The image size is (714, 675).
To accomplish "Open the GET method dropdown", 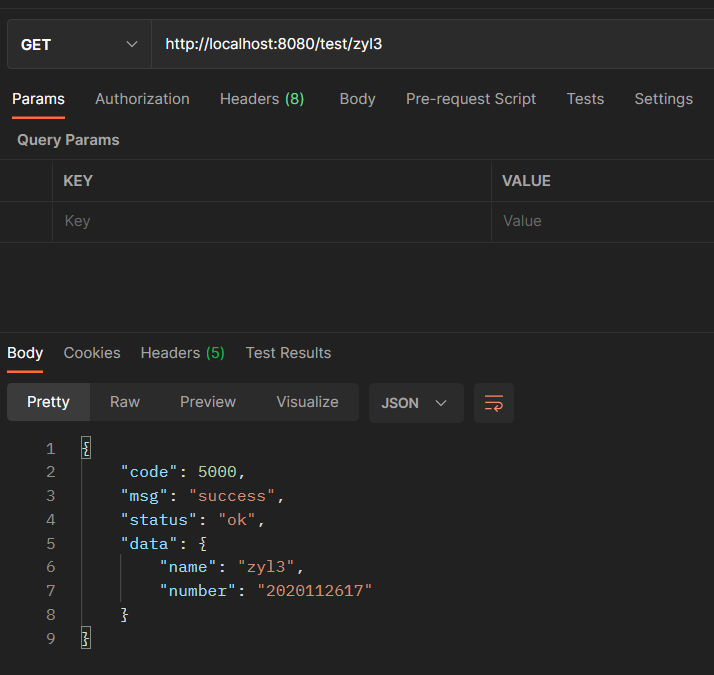I will click(79, 44).
